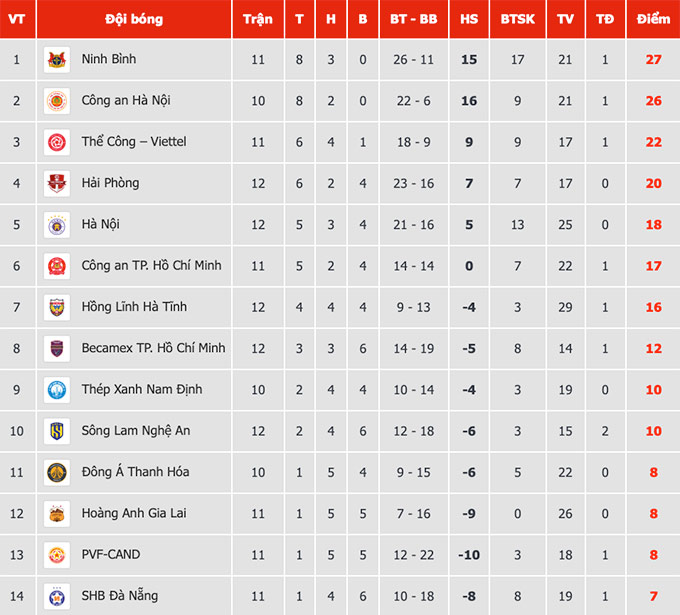Screen dimensions: 680x615
Task: Click the Hải Phòng club badge
Action: tap(57, 184)
